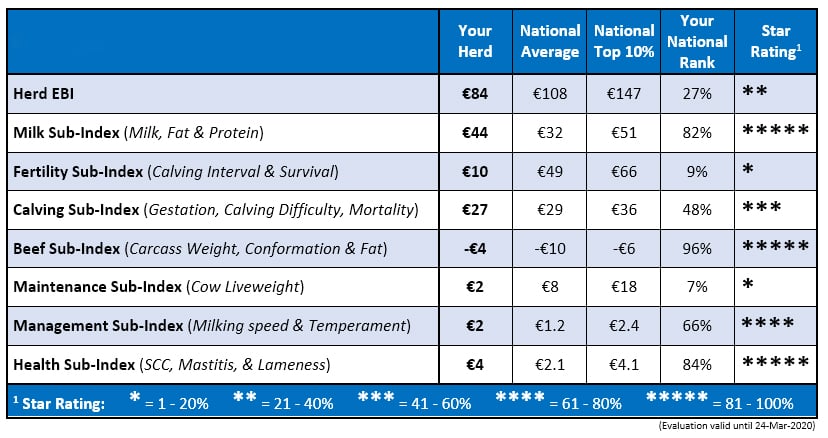This screenshot has width=828, height=438.
Task: Select the Management Sub-Index four-star rating
Action: click(x=768, y=324)
